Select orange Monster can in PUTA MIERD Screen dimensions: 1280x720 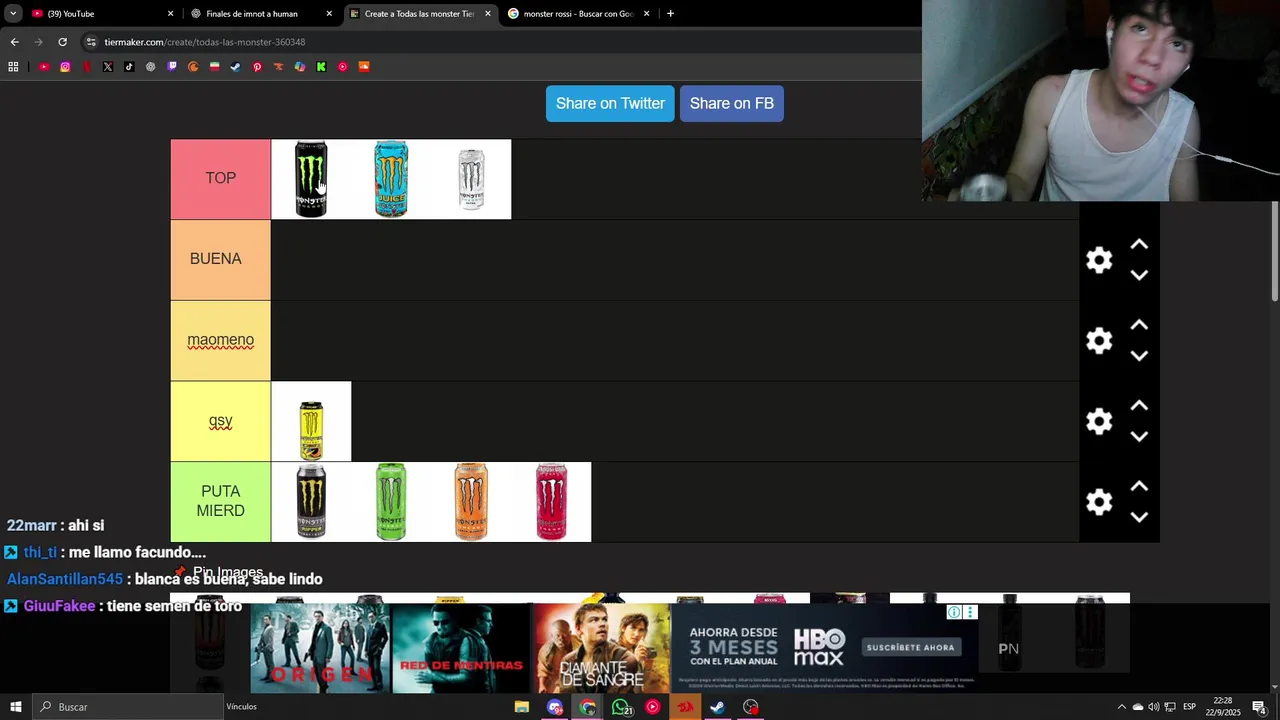click(471, 502)
